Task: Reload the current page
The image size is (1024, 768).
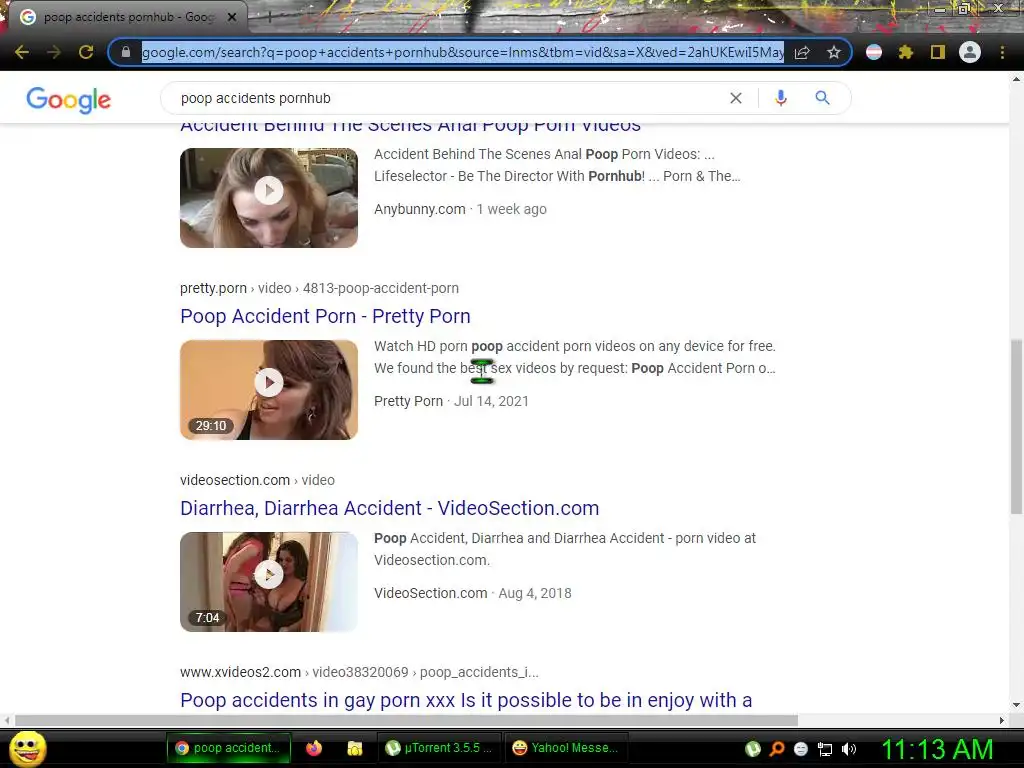Action: pyautogui.click(x=86, y=52)
